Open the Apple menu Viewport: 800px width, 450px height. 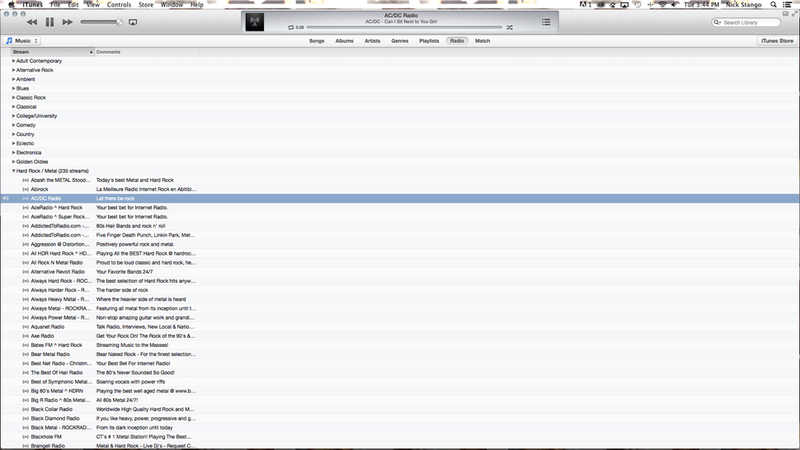click(x=11, y=5)
